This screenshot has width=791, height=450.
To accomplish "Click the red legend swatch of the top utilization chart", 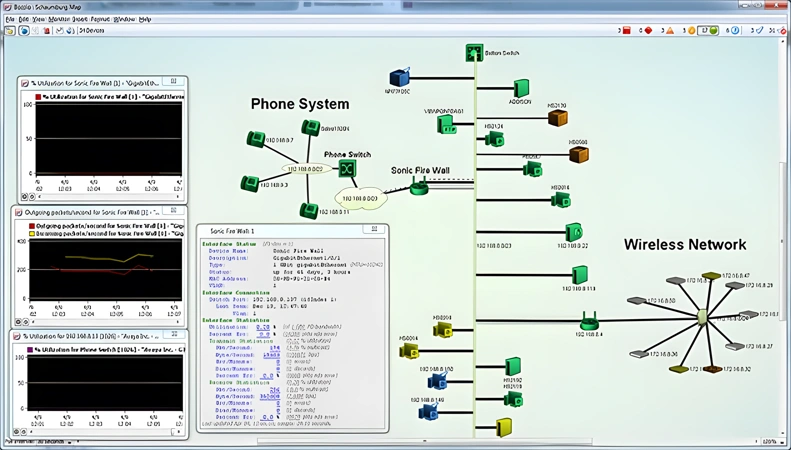I will (x=38, y=96).
